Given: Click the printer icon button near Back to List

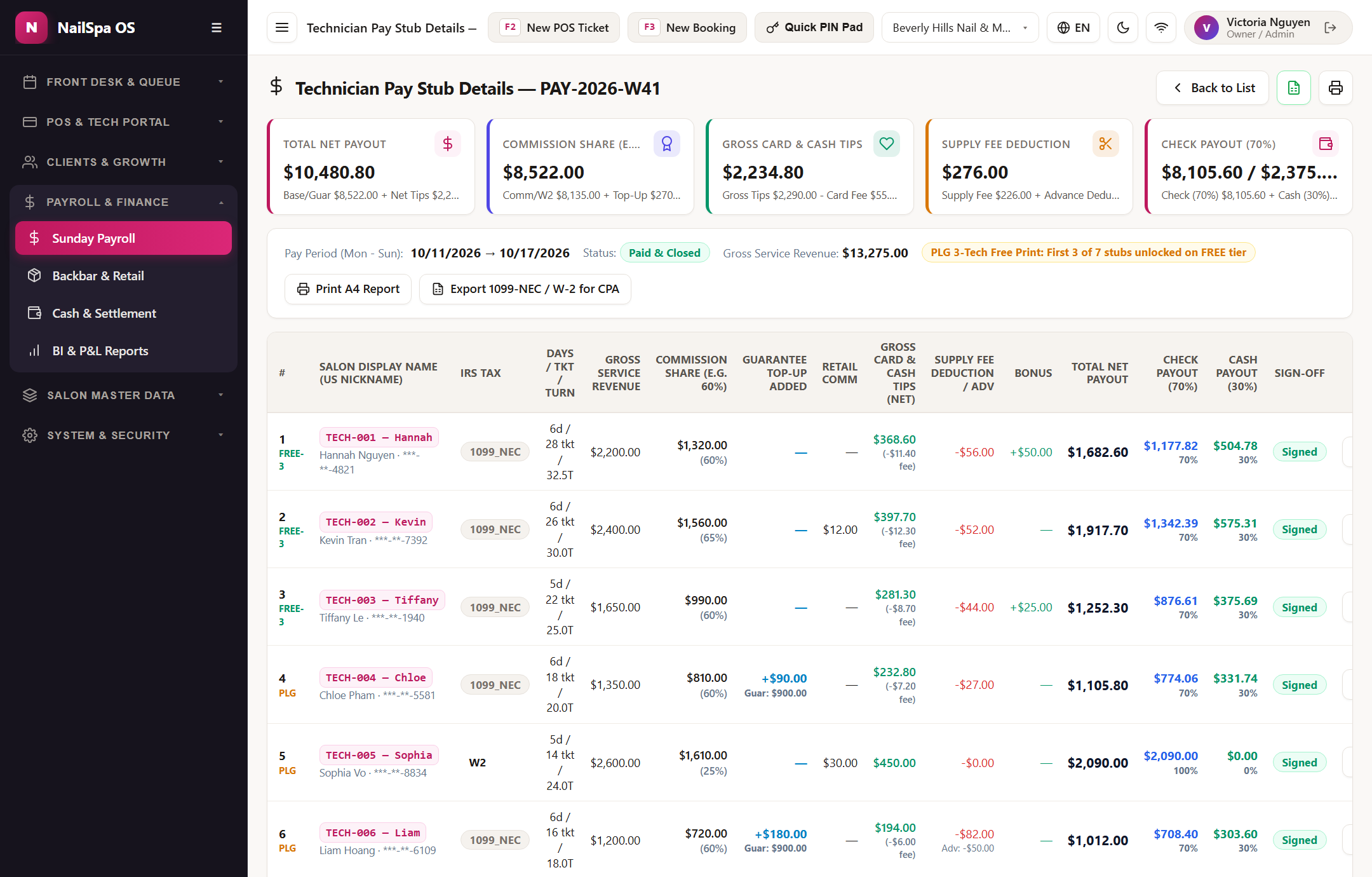Looking at the screenshot, I should [1336, 88].
